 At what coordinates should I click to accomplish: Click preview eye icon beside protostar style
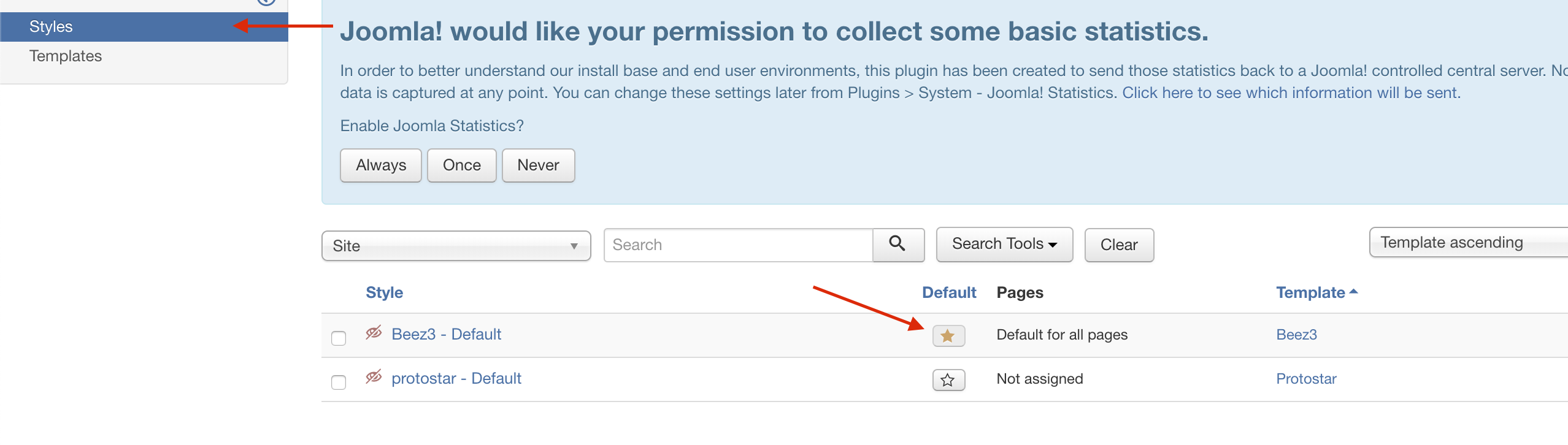click(374, 377)
